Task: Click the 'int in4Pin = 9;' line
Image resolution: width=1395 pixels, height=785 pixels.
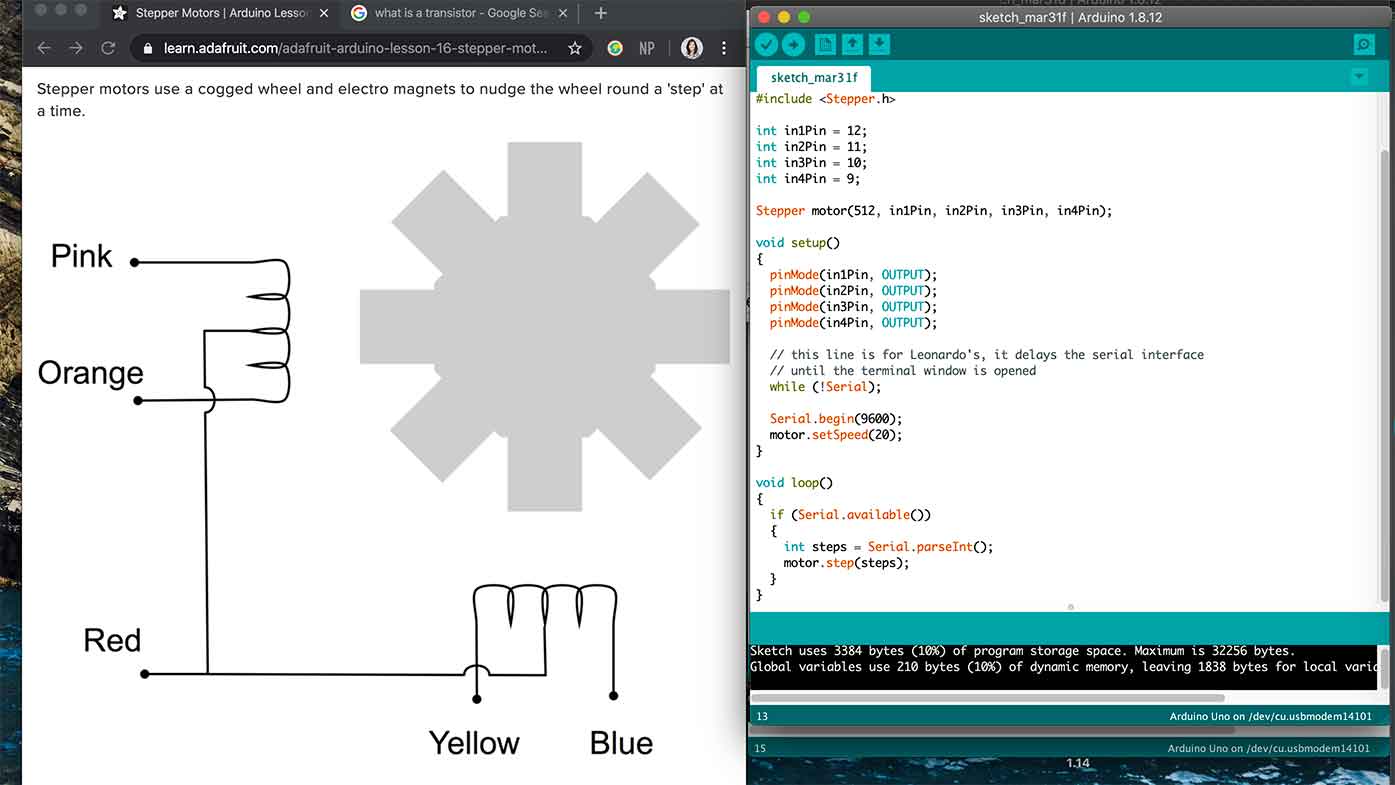Action: (x=808, y=179)
